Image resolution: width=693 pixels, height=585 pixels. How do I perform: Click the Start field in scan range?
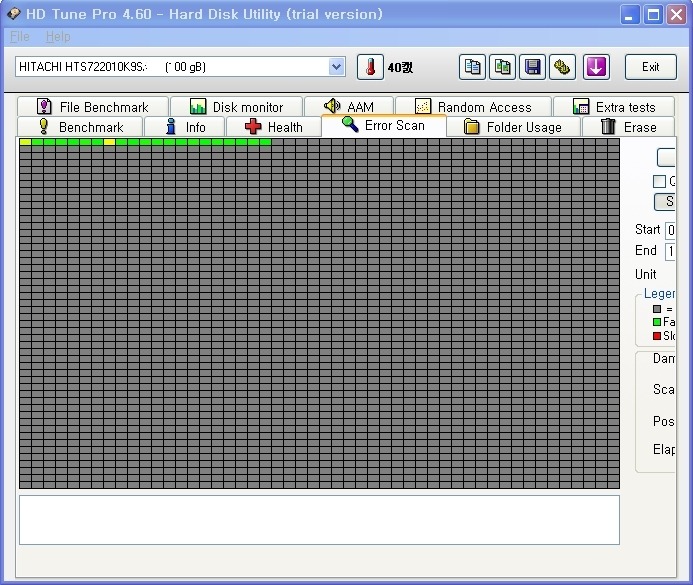pos(671,230)
